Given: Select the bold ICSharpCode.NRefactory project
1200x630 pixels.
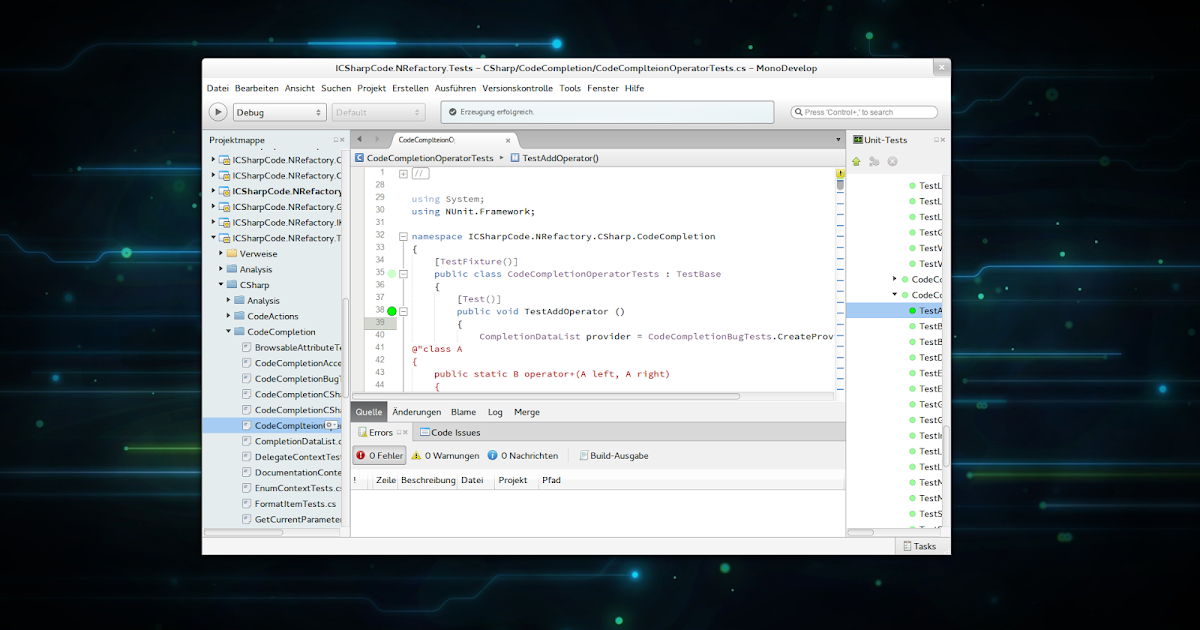Looking at the screenshot, I should coord(280,191).
